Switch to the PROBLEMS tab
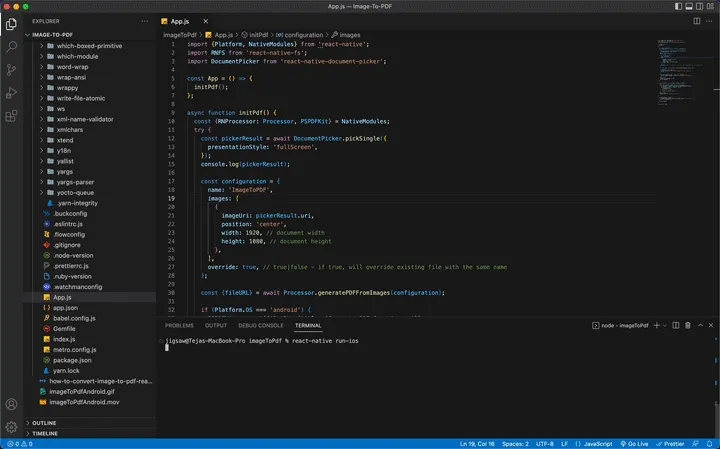Viewport: 720px width, 449px height. 179,326
